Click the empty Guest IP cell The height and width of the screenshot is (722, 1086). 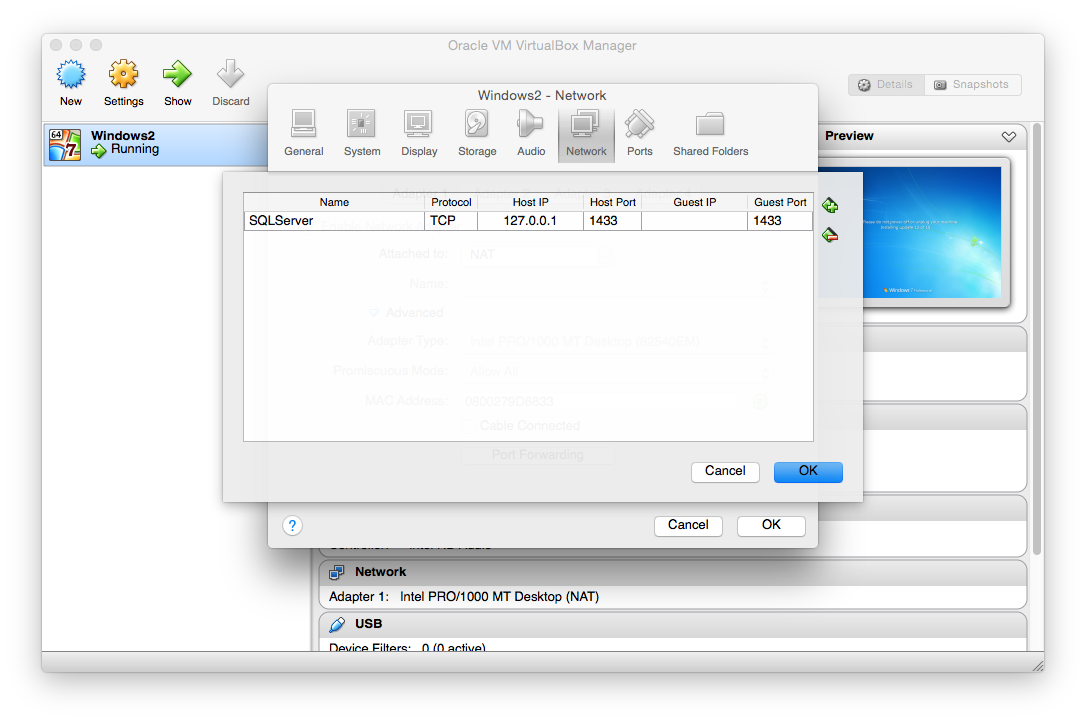coord(695,221)
